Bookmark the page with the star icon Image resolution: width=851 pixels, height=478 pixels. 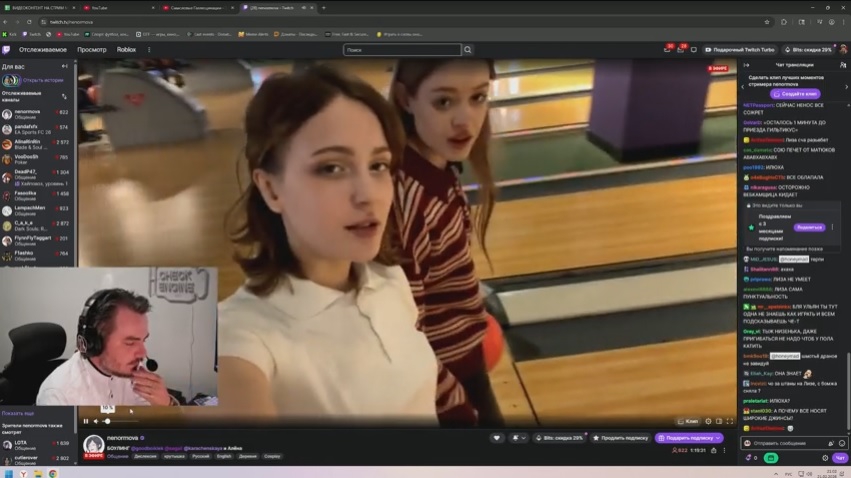point(767,22)
